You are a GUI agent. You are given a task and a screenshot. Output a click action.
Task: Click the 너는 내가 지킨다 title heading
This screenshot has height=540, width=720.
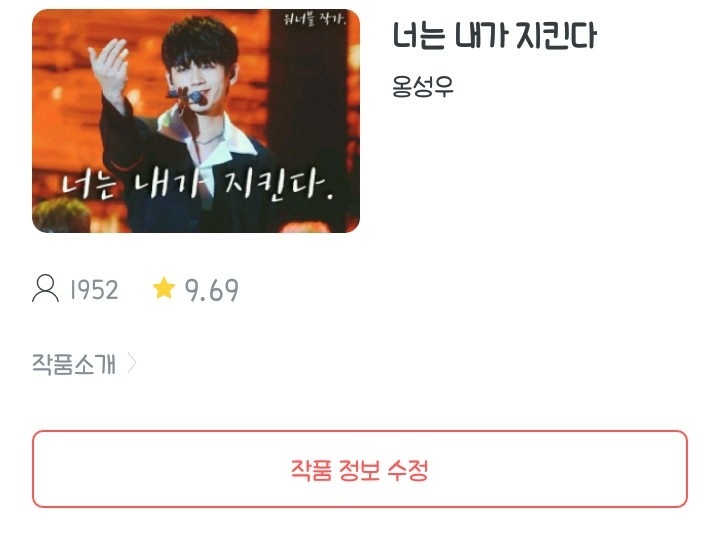[x=495, y=35]
